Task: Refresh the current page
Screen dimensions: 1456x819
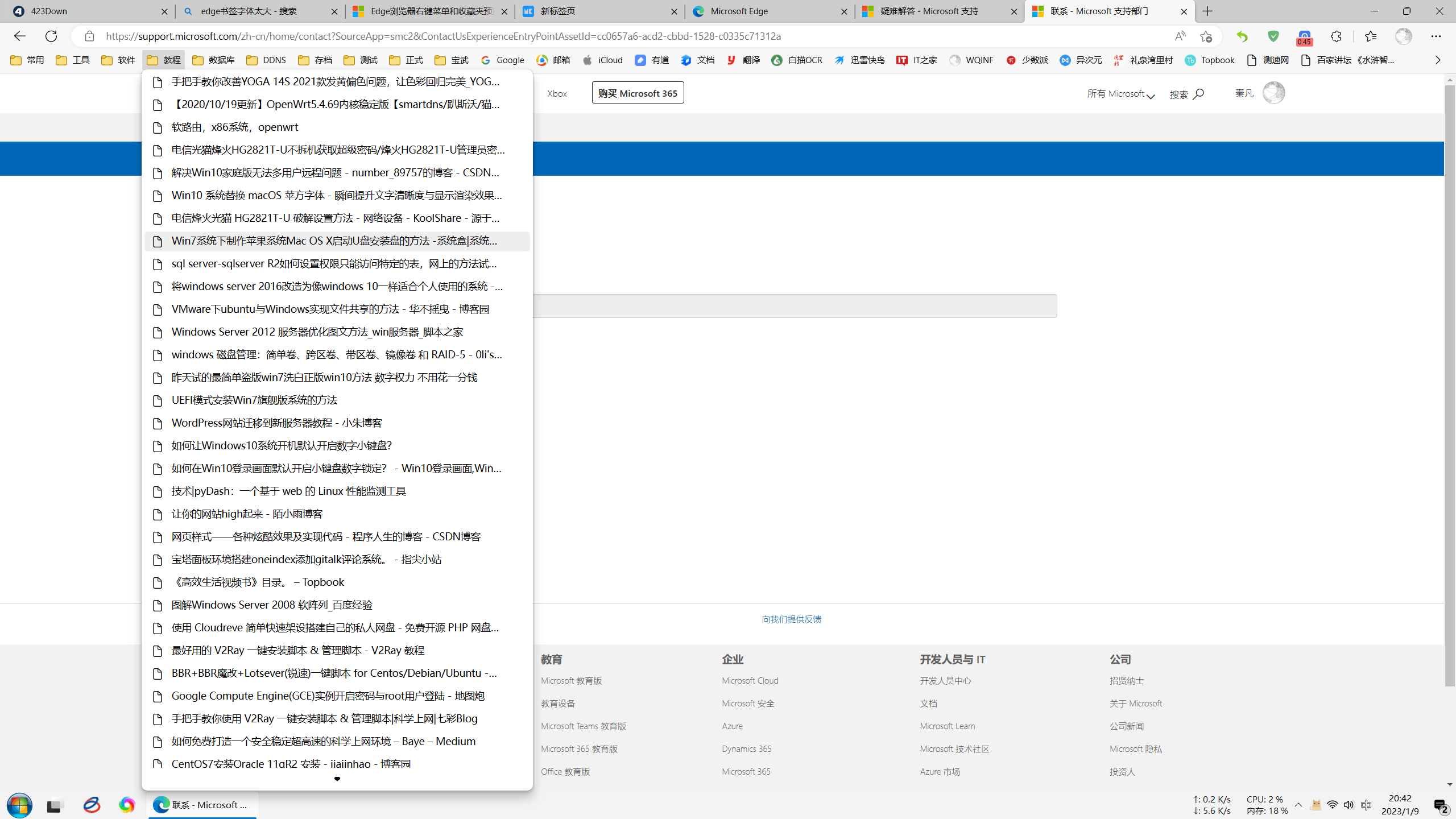Action: click(51, 36)
